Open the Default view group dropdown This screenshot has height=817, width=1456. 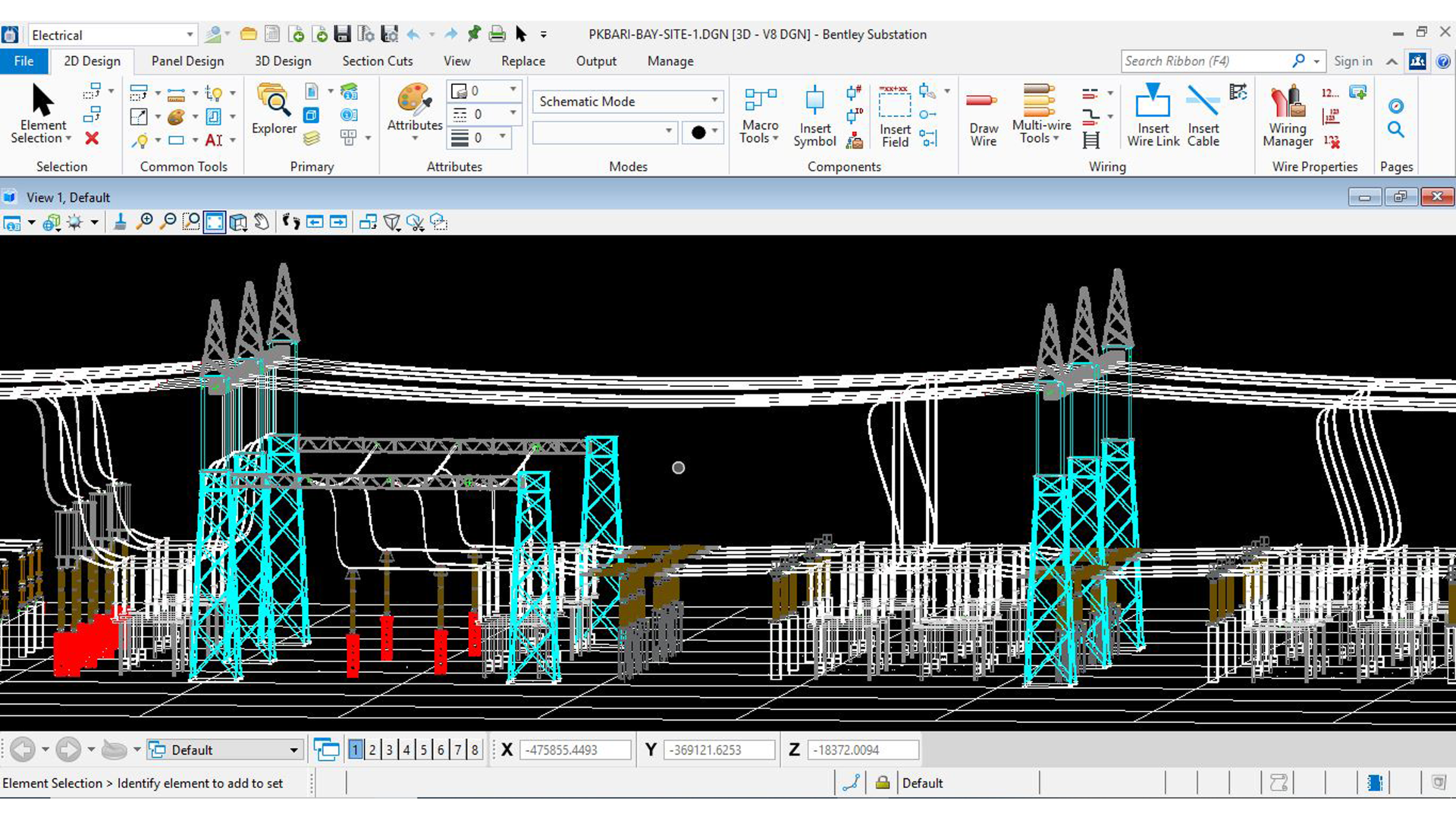[293, 750]
